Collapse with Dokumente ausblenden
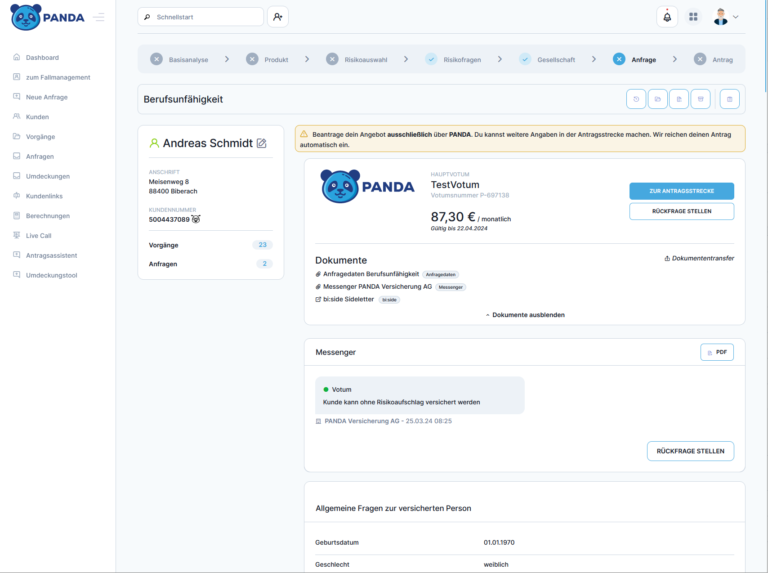This screenshot has width=768, height=573. 525,315
